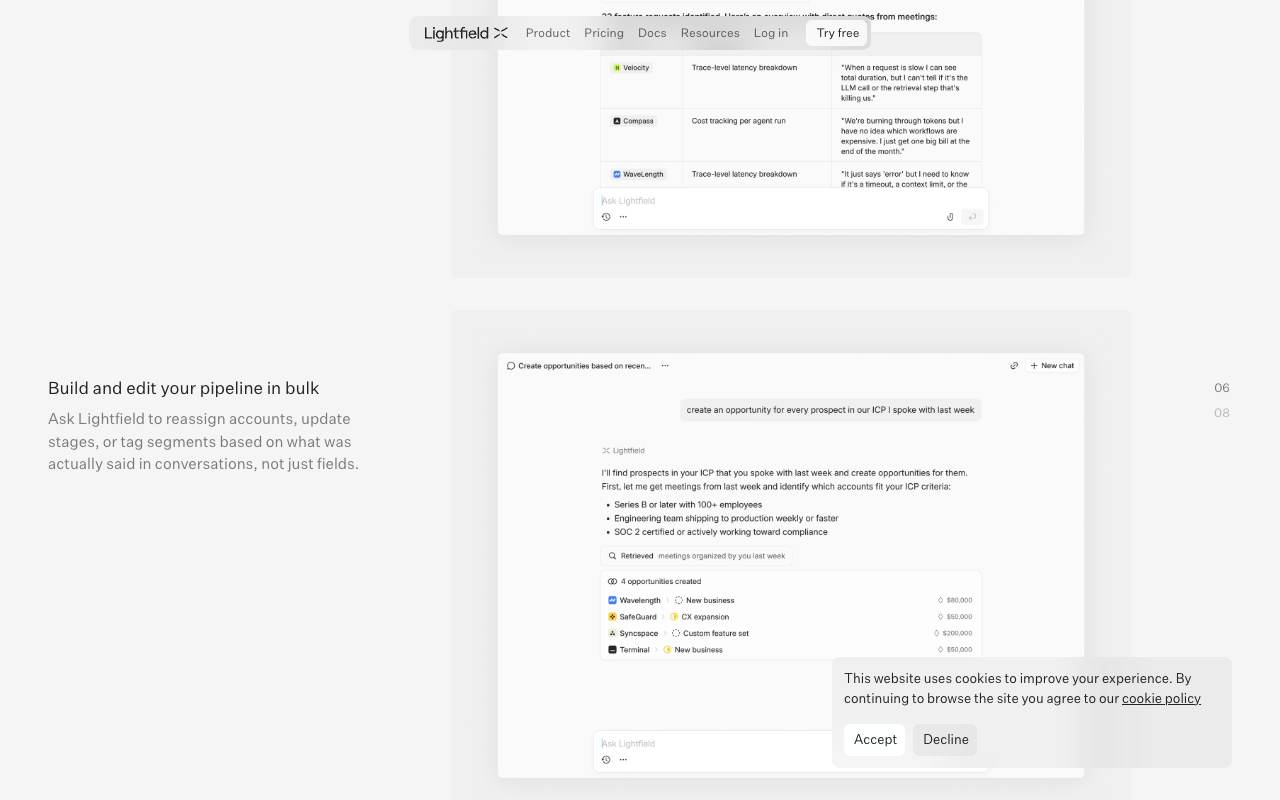The image size is (1280, 800).
Task: Open the more options dots below the feature-requests table
Action: point(623,217)
